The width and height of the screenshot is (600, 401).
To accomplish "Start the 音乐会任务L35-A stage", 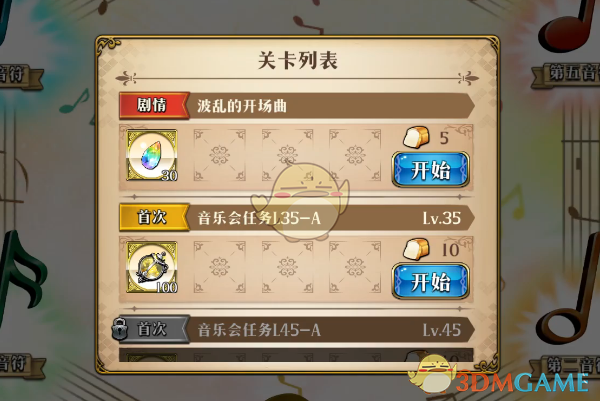I will 431,281.
